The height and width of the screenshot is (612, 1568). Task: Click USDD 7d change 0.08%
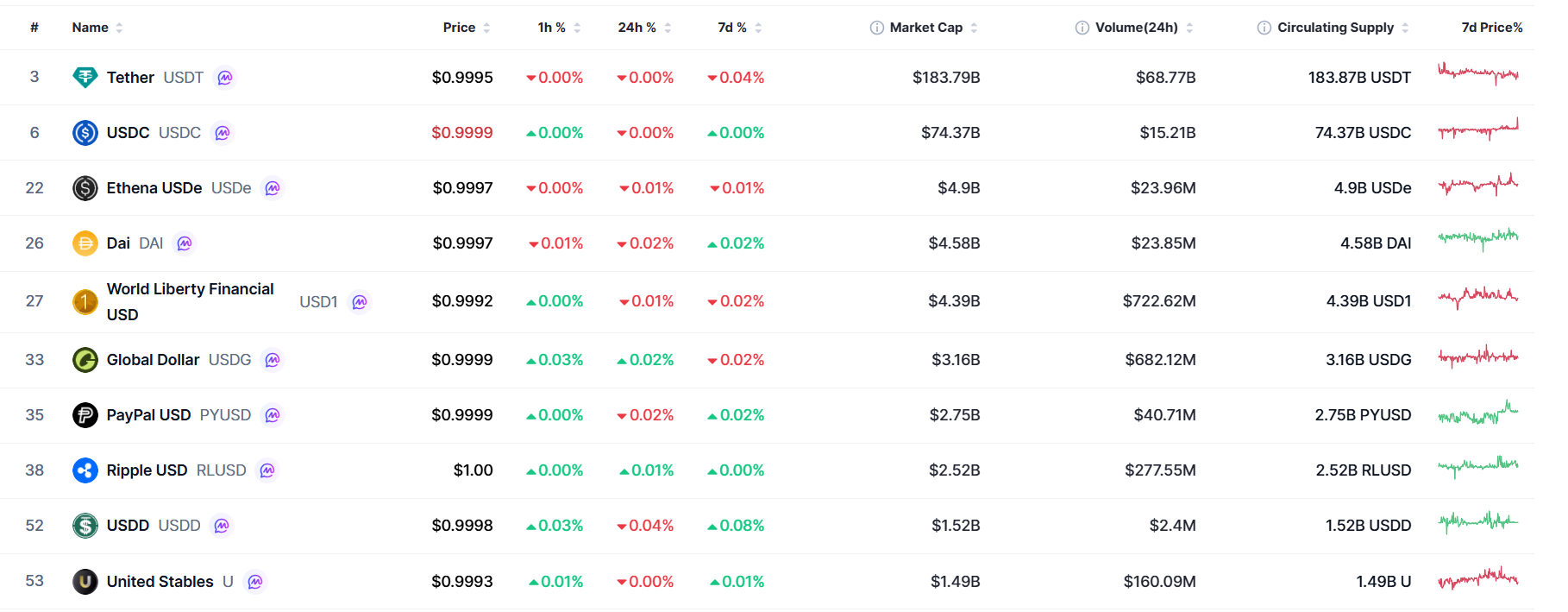pyautogui.click(x=736, y=526)
